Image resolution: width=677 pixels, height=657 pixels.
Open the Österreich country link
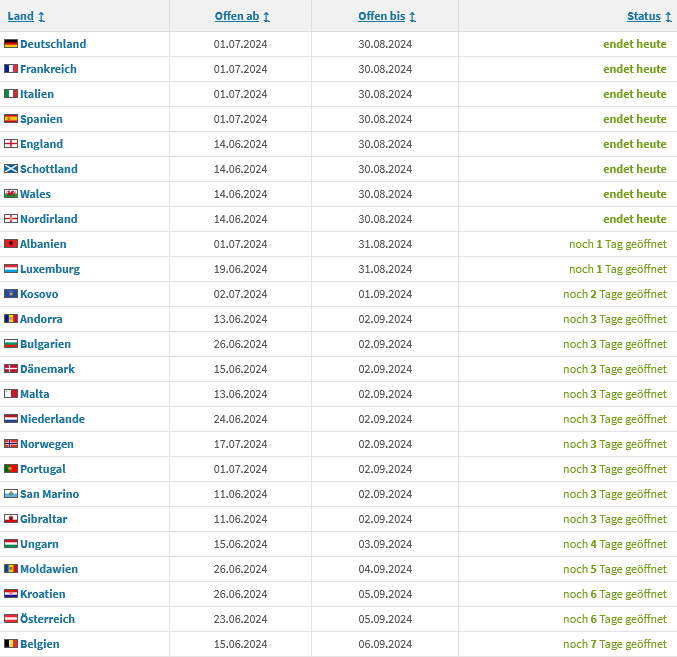(x=47, y=619)
